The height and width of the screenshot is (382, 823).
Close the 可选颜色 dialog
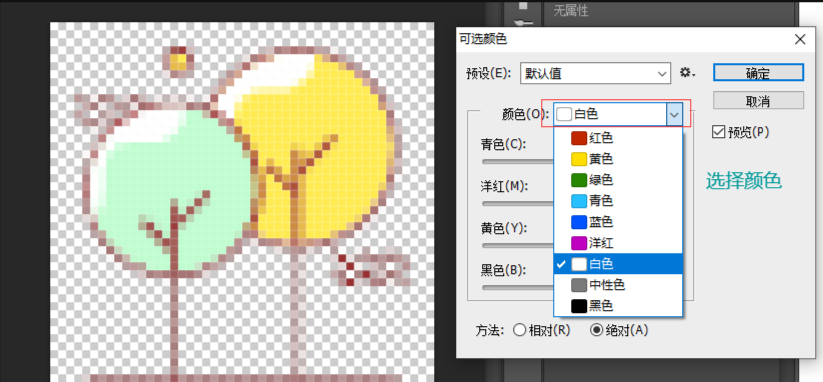point(800,39)
